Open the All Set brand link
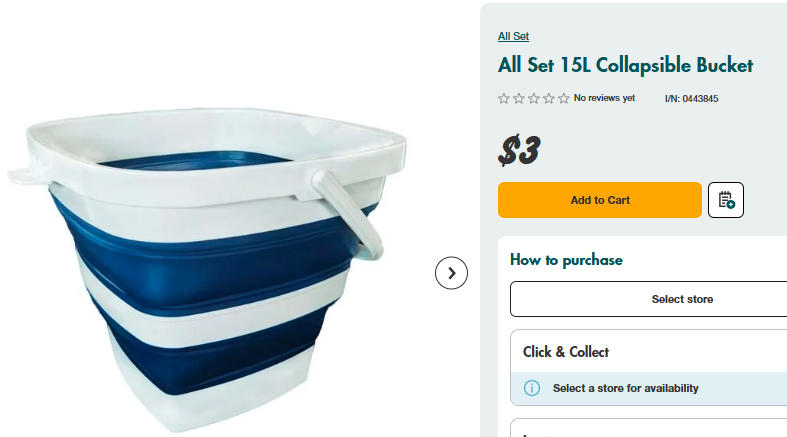This screenshot has width=787, height=437. click(x=513, y=37)
